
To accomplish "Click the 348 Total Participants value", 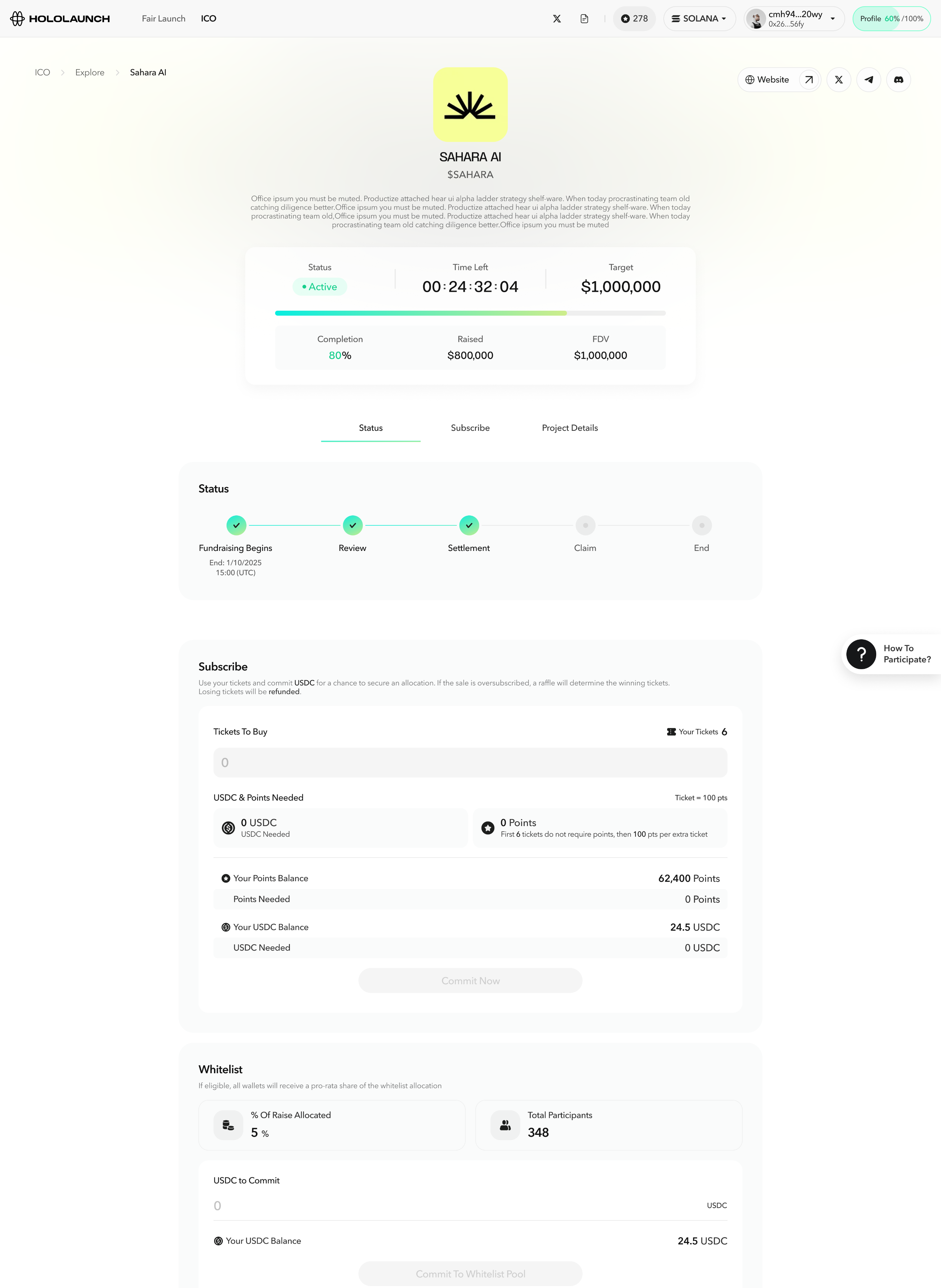I will (x=538, y=1132).
